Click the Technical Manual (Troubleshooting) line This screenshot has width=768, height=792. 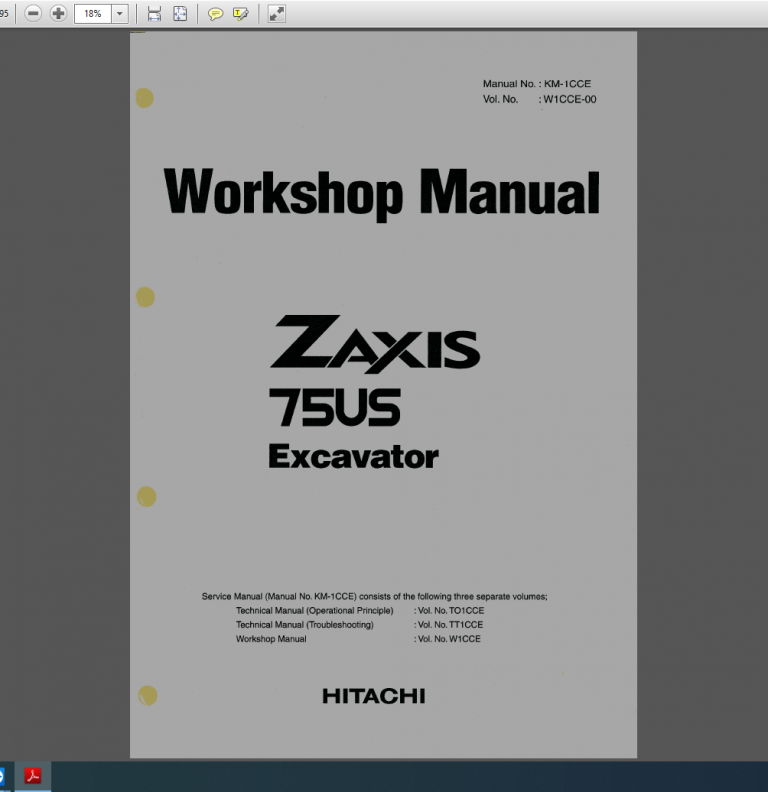305,625
